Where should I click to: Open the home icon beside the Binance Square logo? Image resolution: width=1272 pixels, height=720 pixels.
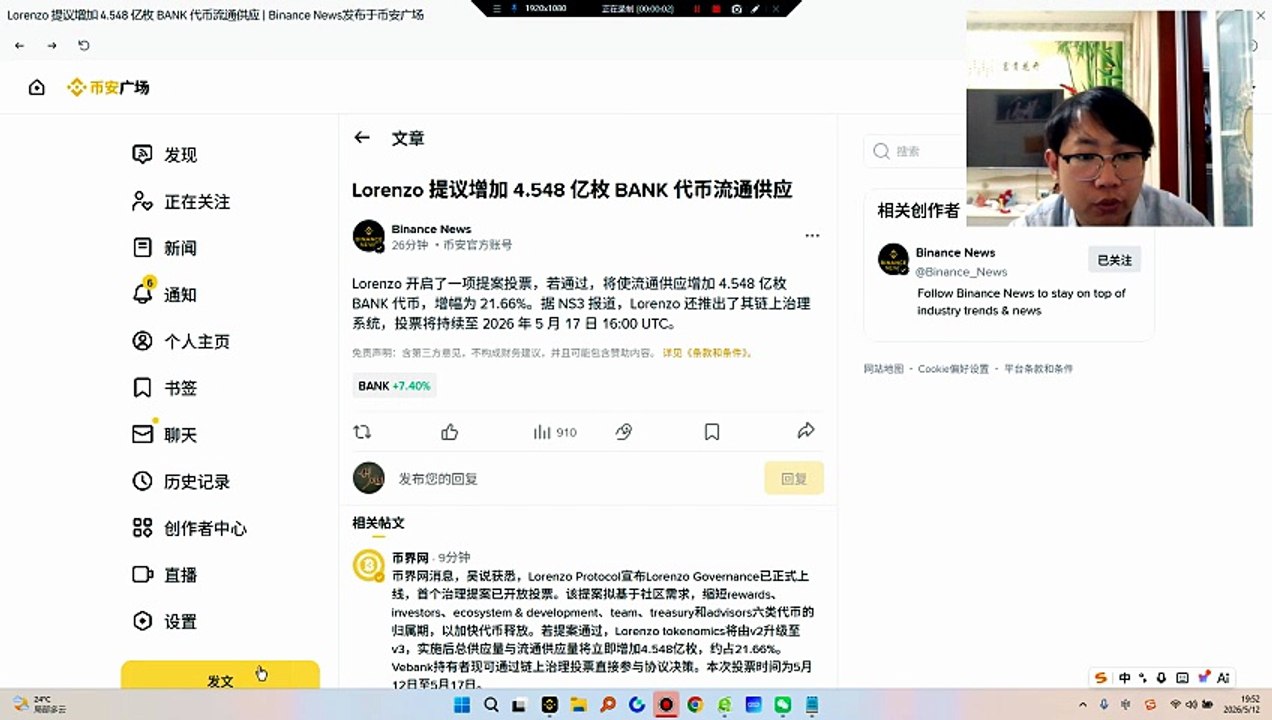coord(37,87)
